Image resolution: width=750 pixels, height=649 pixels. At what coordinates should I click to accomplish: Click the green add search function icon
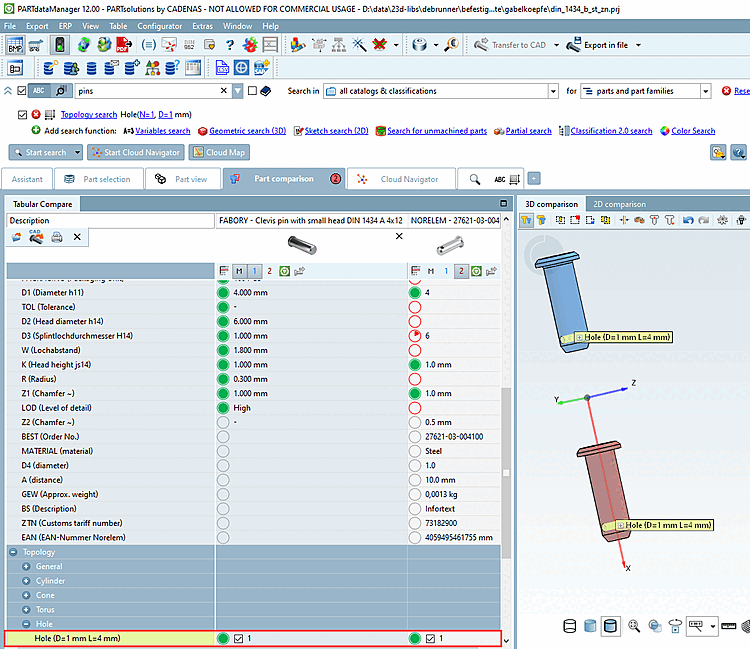click(36, 131)
